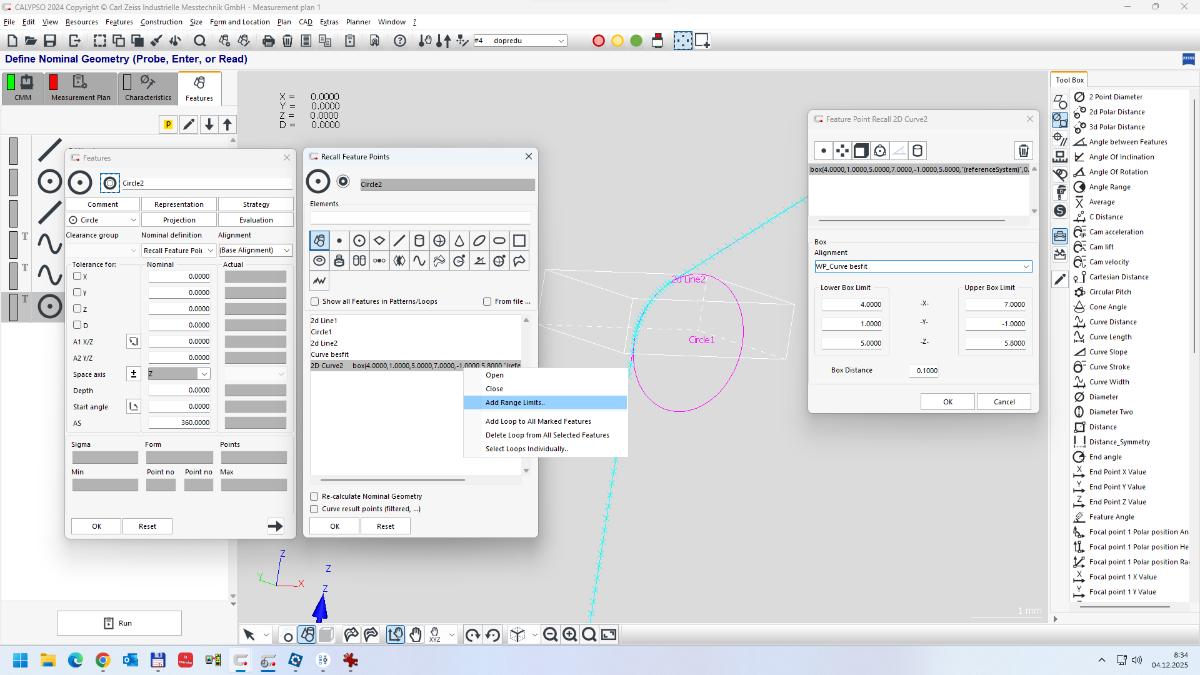
Task: Click the Box Distance input field
Action: pyautogui.click(x=923, y=370)
